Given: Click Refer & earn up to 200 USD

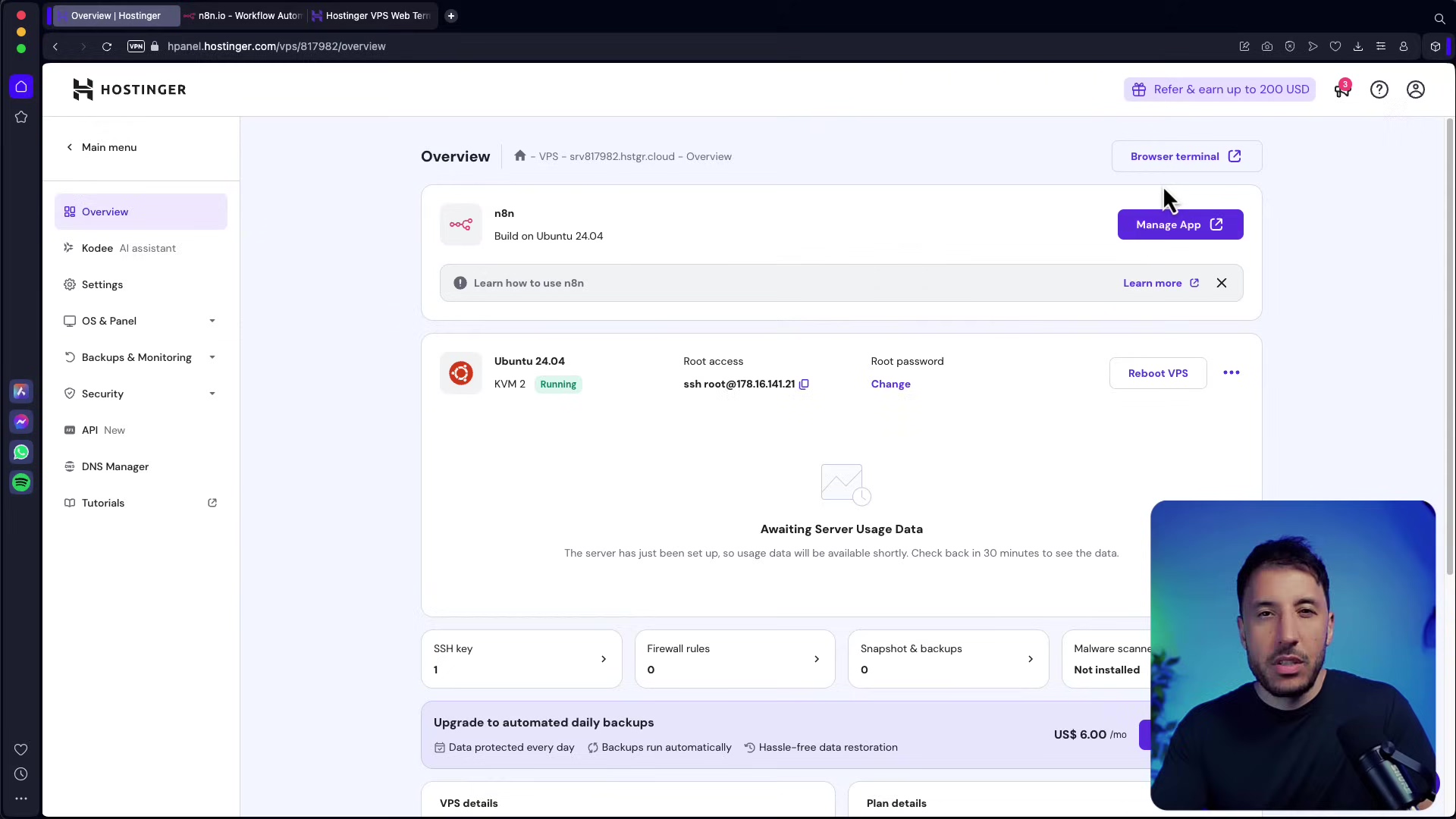Looking at the screenshot, I should (x=1220, y=89).
